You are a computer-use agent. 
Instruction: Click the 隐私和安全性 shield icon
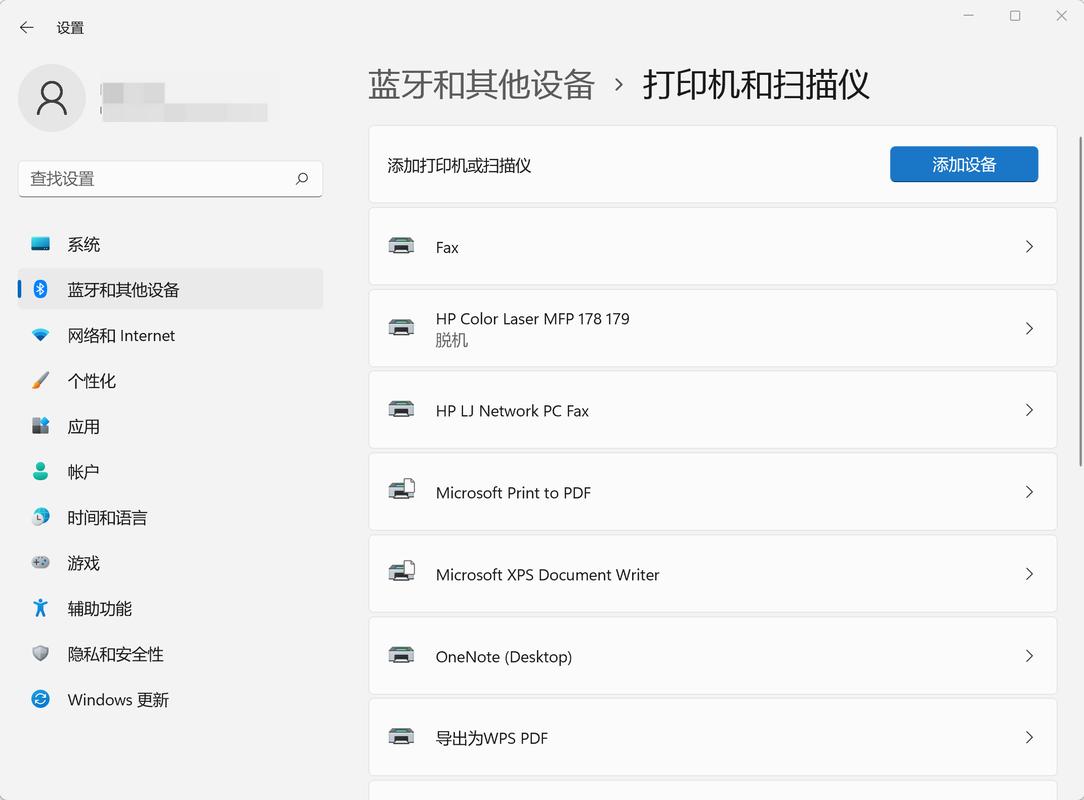(x=40, y=654)
